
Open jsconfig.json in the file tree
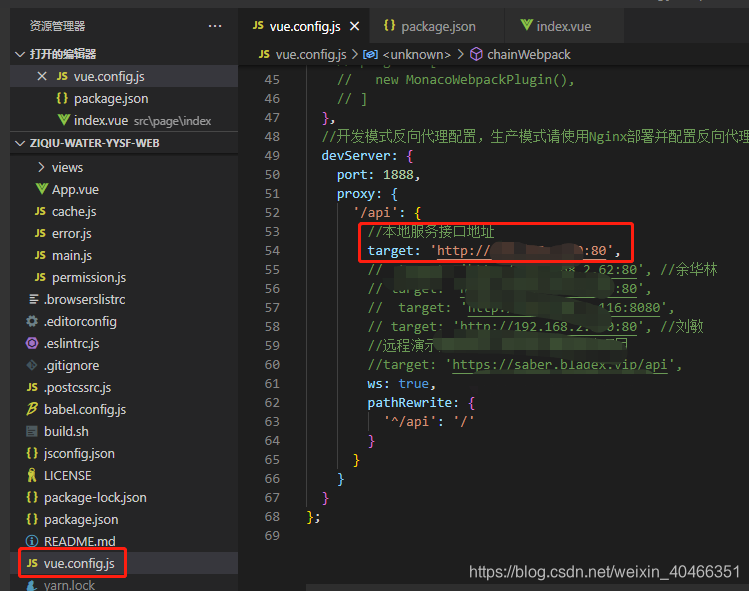124,453
